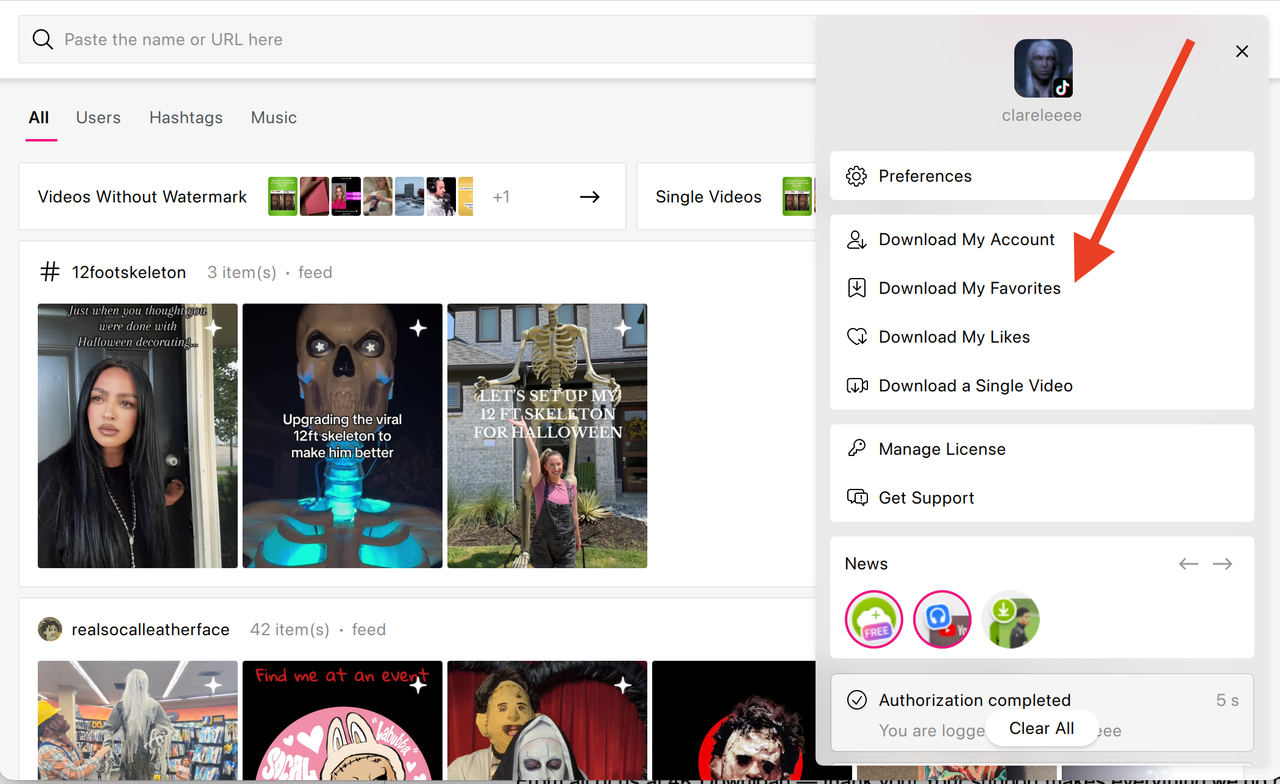1280x784 pixels.
Task: Select Download a Single Video
Action: (x=1042, y=386)
